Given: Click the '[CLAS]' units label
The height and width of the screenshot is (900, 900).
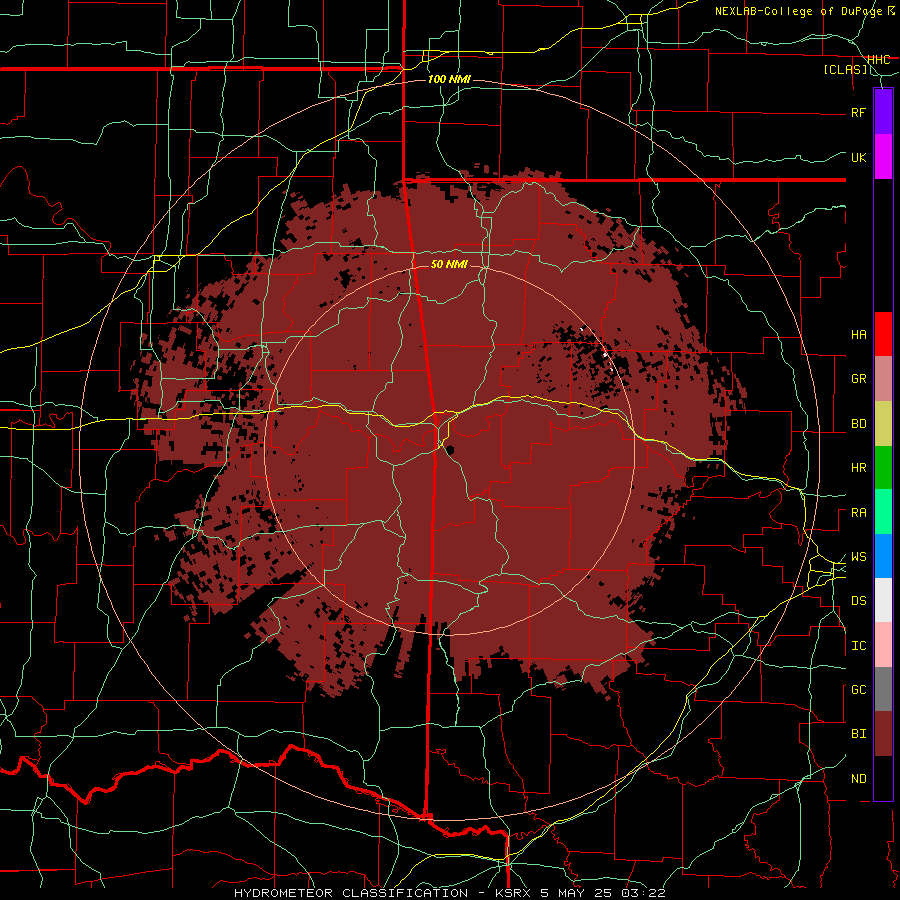Looking at the screenshot, I should click(x=845, y=69).
